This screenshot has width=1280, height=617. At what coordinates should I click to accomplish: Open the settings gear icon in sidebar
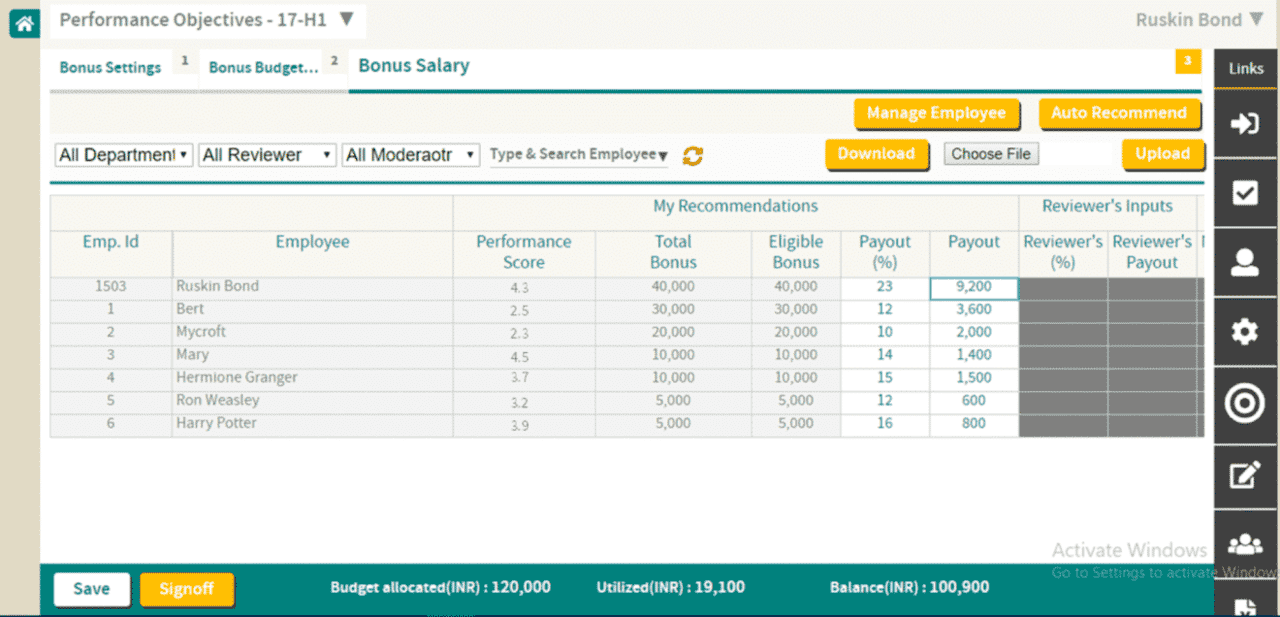(x=1245, y=332)
